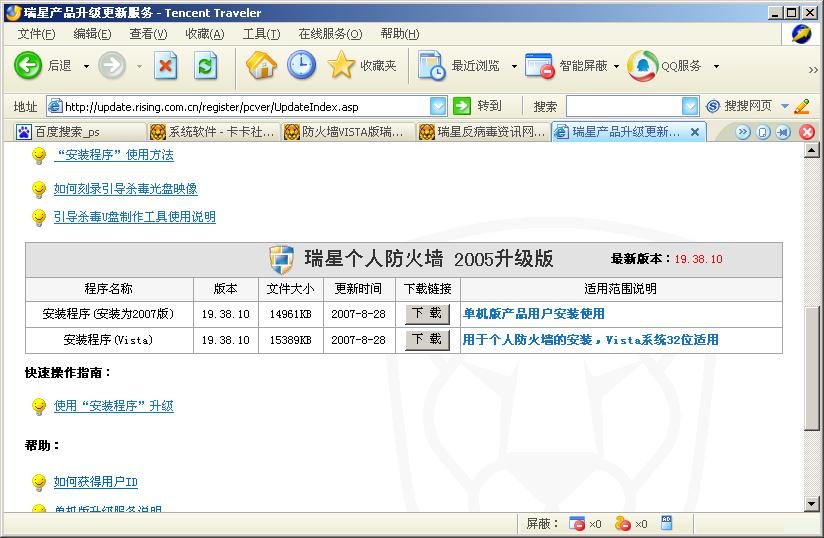
Task: Click the red close-all-tabs button on the tab bar
Action: [x=807, y=132]
